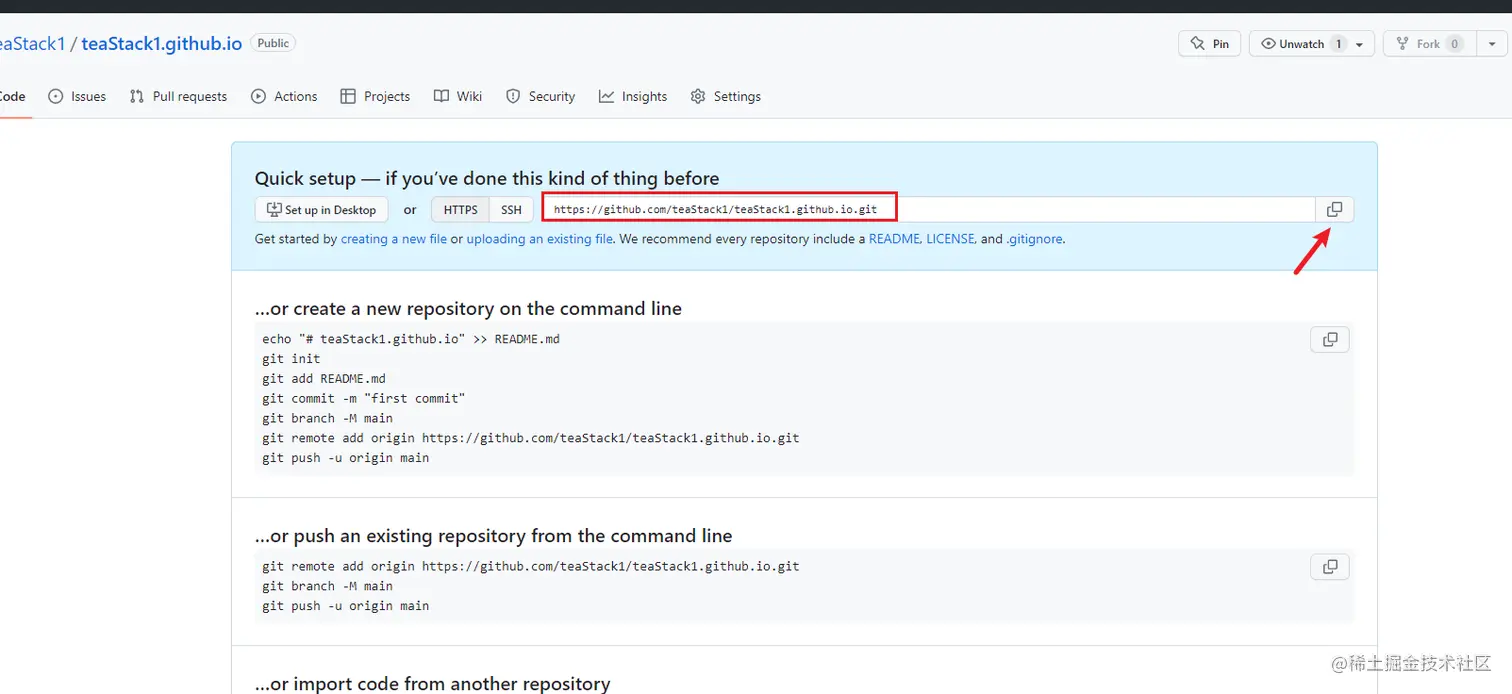Image resolution: width=1512 pixels, height=694 pixels.
Task: Click the fork icon in Fork button
Action: [x=1402, y=44]
